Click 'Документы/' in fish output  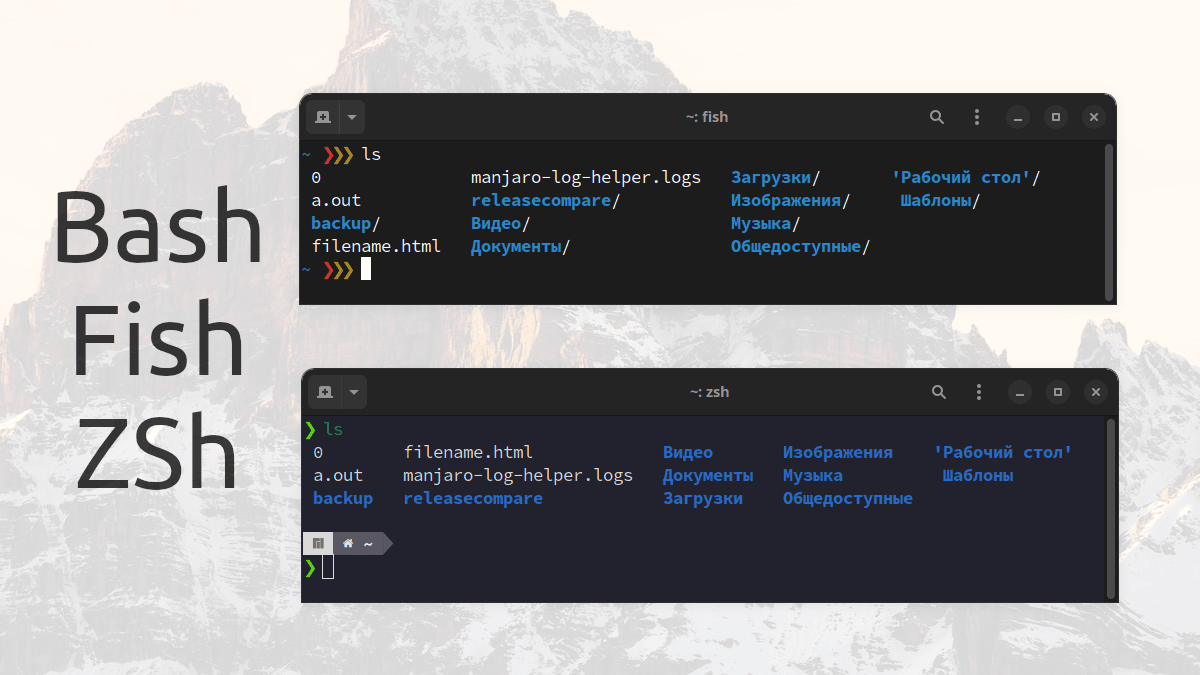pyautogui.click(x=521, y=247)
